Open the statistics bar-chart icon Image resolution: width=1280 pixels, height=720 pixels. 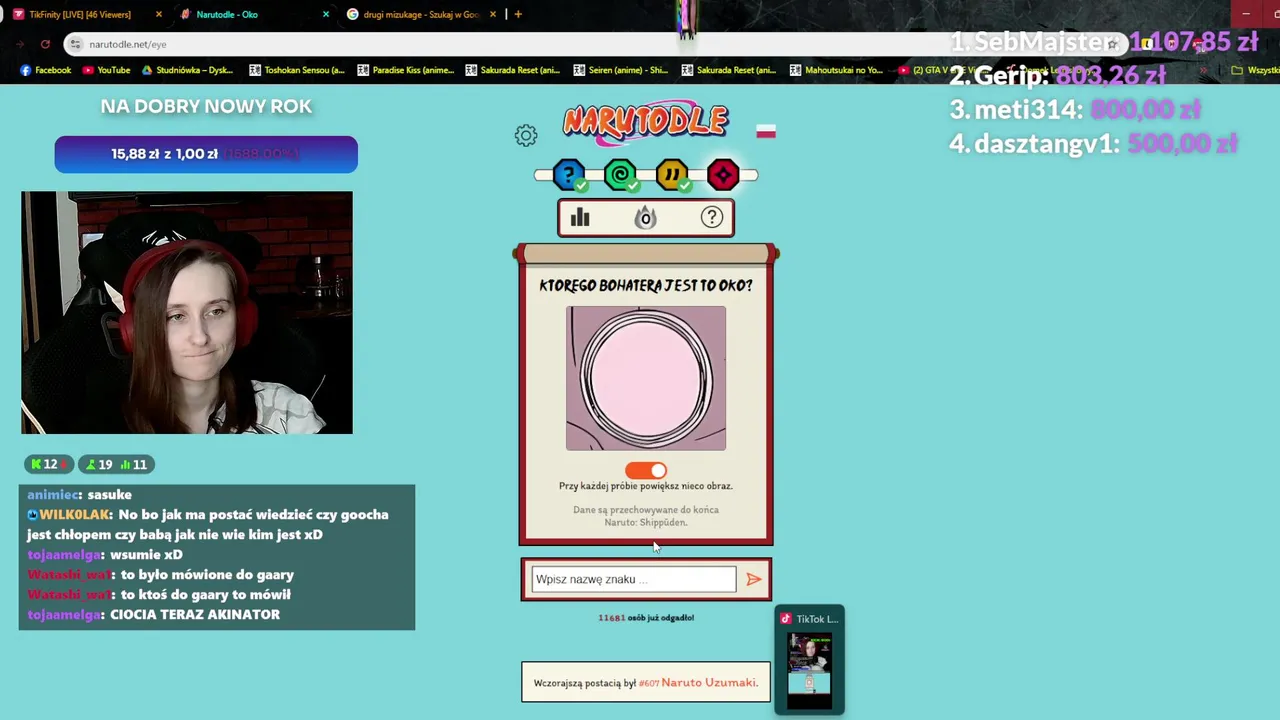click(x=580, y=217)
